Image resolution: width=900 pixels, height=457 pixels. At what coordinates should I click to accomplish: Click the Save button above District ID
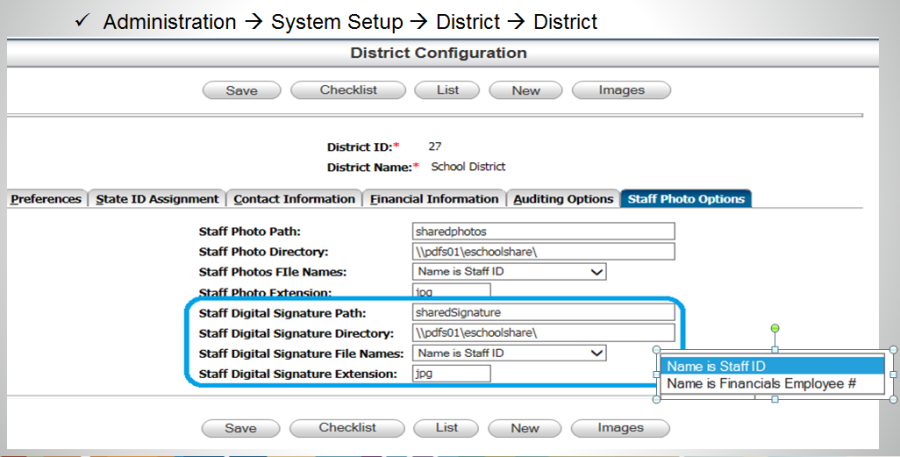click(x=241, y=90)
